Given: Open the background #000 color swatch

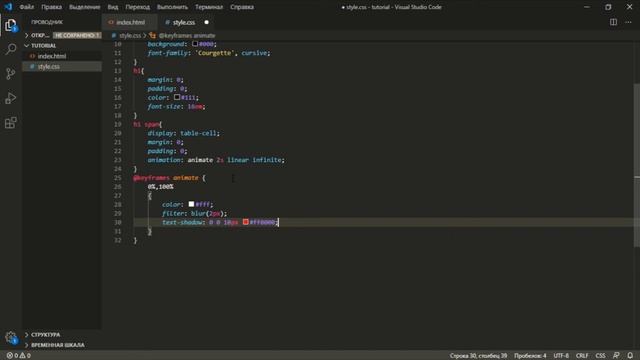Looking at the screenshot, I should (x=195, y=44).
